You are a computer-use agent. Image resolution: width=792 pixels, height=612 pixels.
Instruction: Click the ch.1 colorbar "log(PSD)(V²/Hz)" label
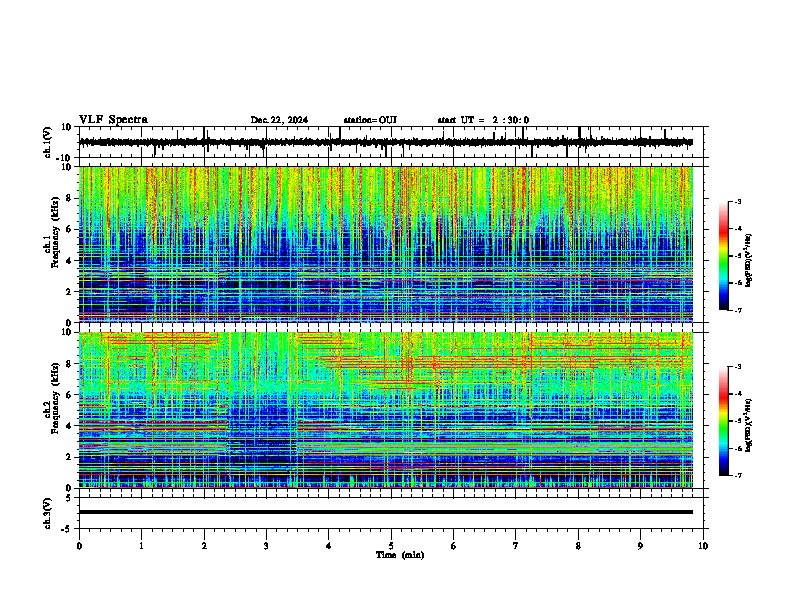[x=749, y=260]
